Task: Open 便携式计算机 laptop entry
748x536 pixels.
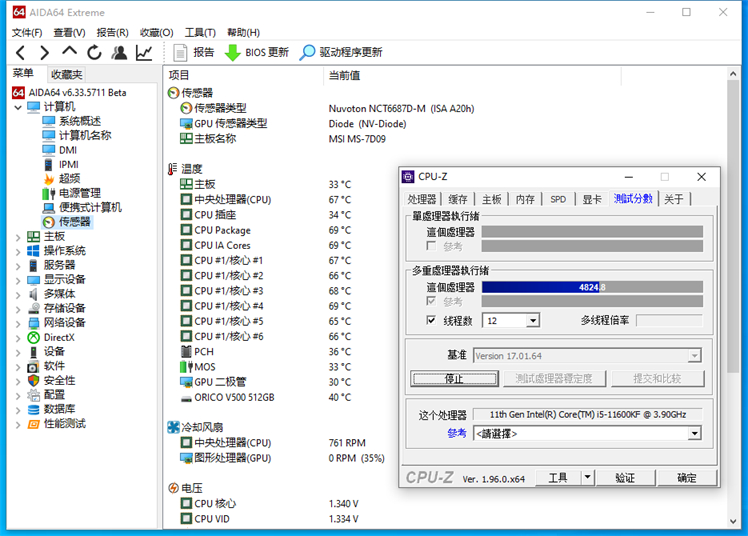Action: click(x=90, y=207)
